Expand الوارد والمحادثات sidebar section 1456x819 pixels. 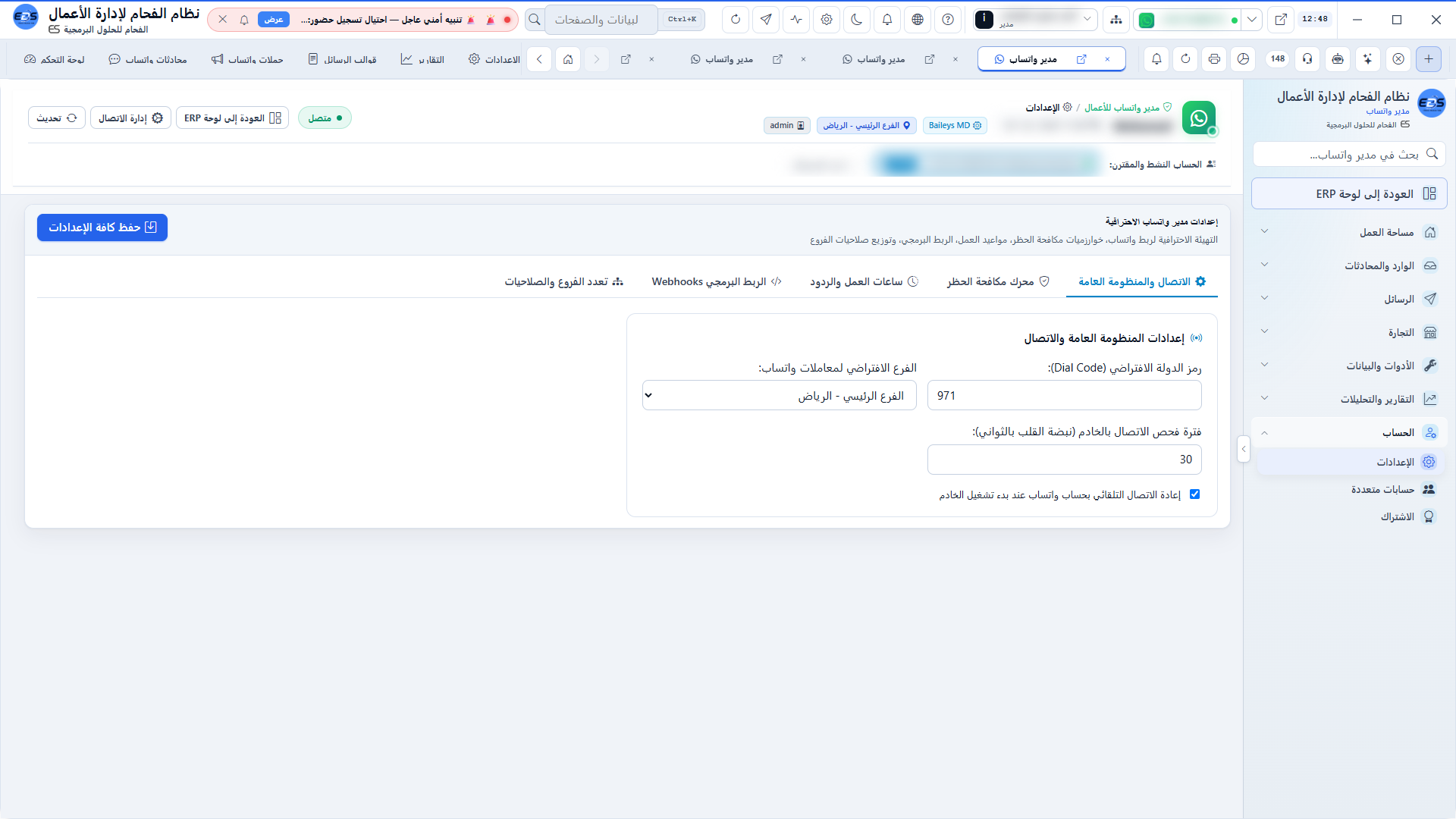(1349, 266)
